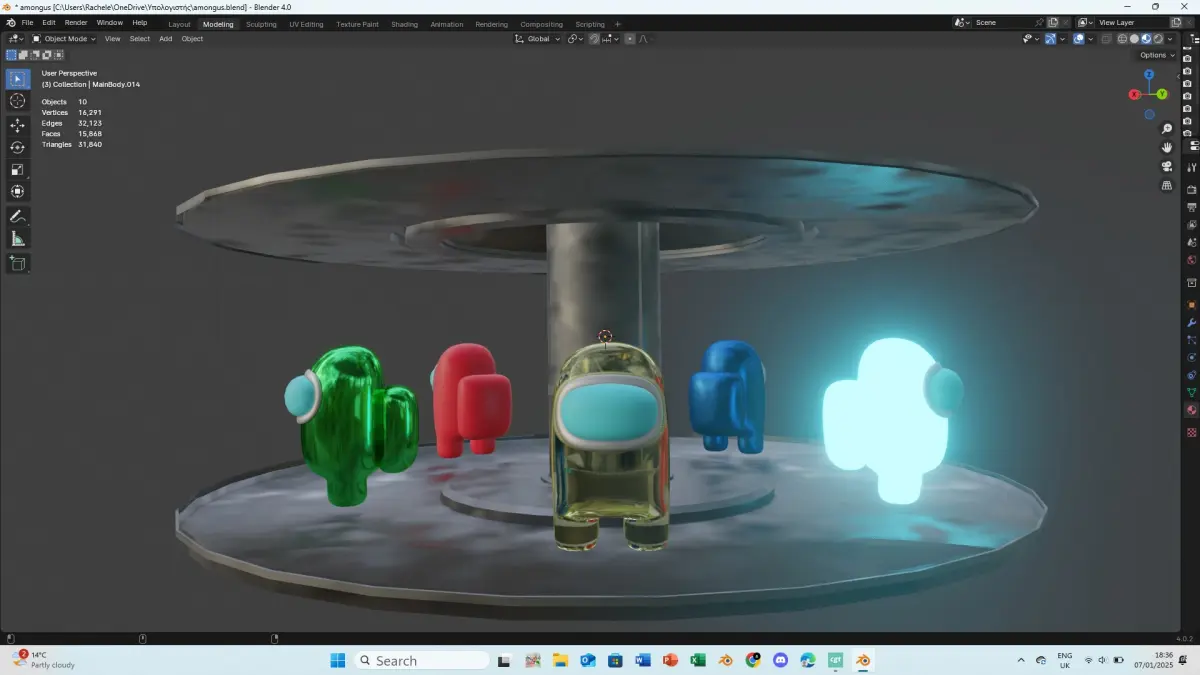The height and width of the screenshot is (675, 1200).
Task: Open the viewport Add menu
Action: (165, 39)
